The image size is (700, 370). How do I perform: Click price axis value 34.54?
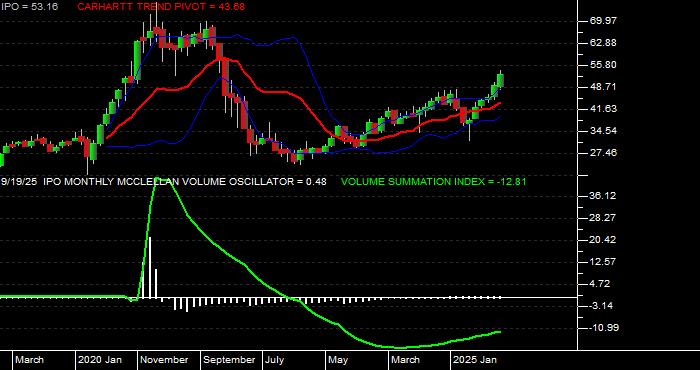pyautogui.click(x=603, y=131)
